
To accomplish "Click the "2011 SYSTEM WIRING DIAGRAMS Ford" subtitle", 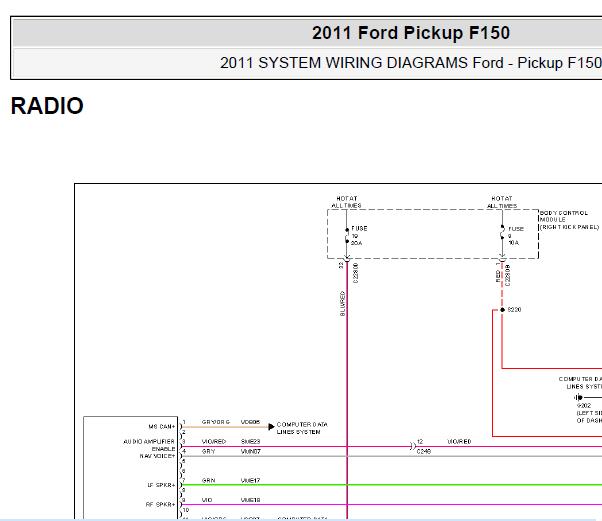I will 361,63.
